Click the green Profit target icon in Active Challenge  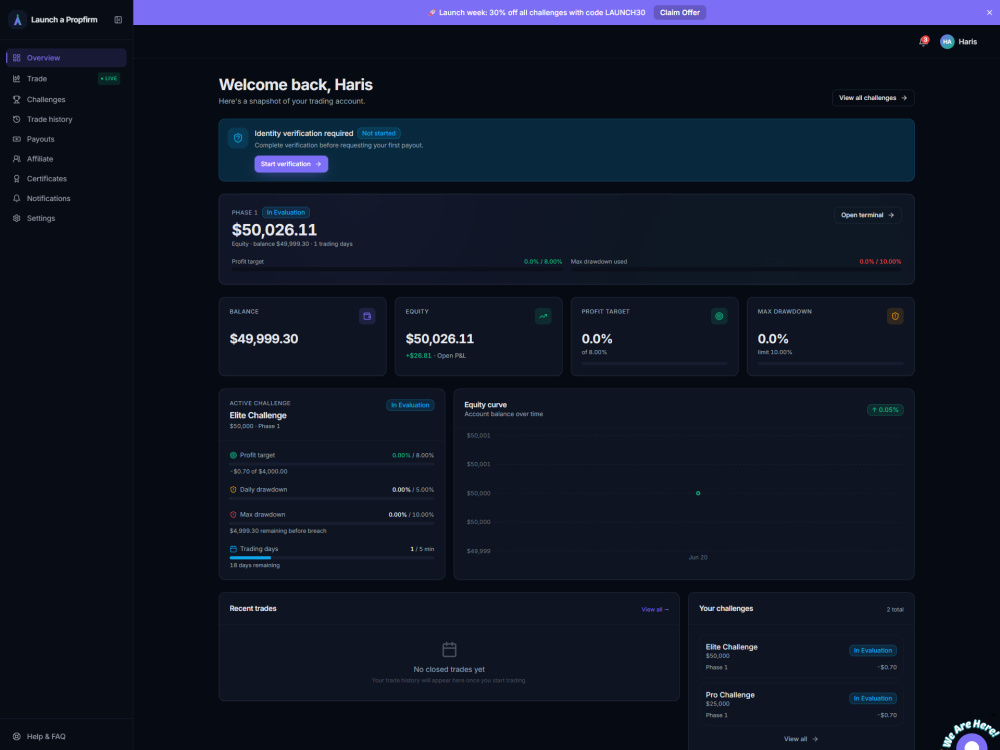233,455
